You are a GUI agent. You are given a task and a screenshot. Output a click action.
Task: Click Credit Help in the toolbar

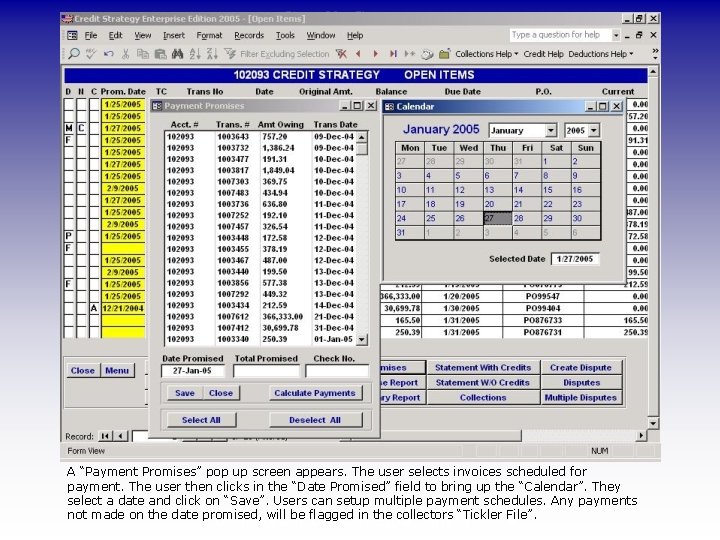543,54
